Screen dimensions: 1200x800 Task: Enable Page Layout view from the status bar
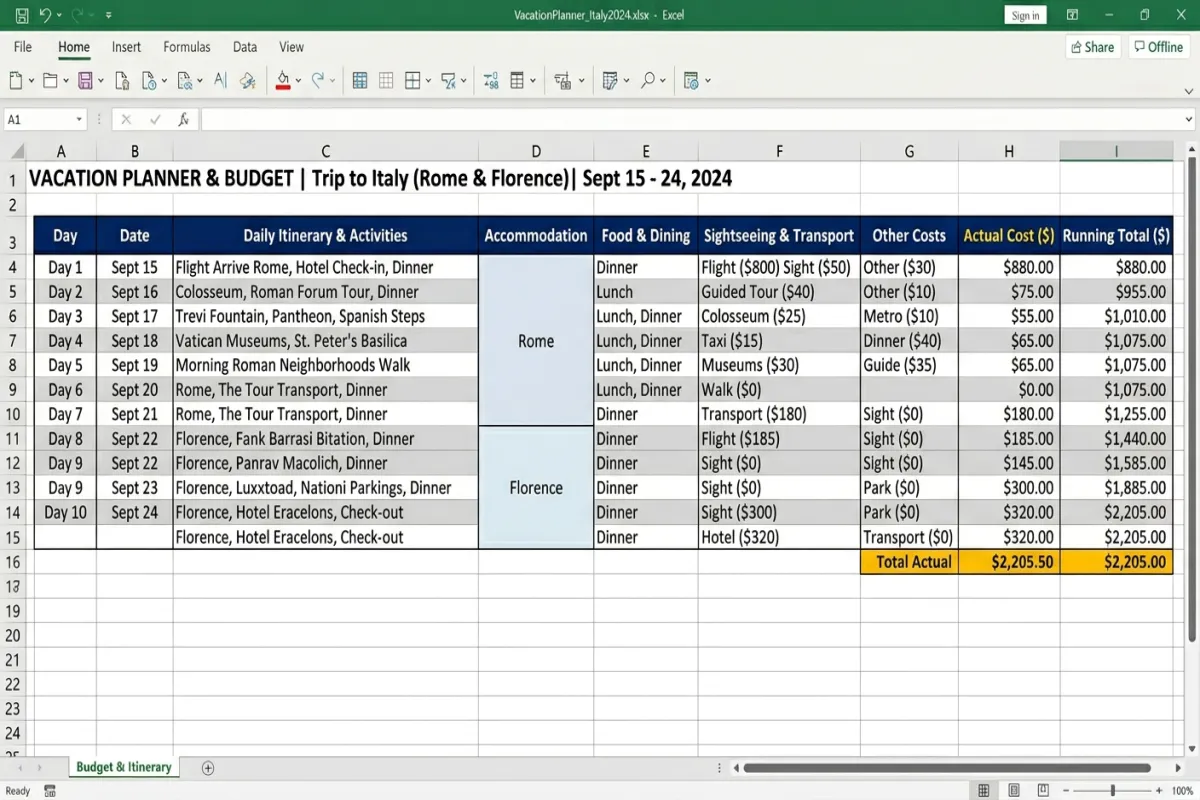click(1014, 790)
